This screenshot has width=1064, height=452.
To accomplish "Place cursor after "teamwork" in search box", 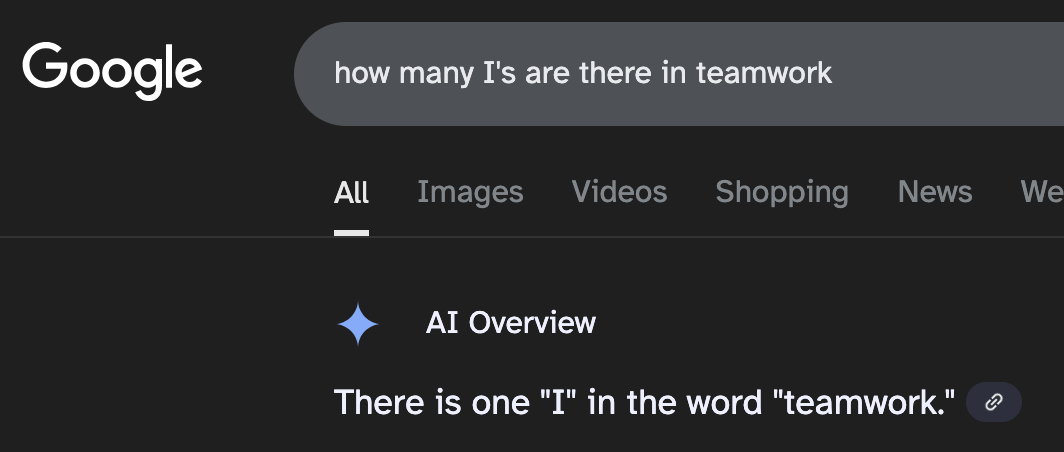I will pos(834,73).
